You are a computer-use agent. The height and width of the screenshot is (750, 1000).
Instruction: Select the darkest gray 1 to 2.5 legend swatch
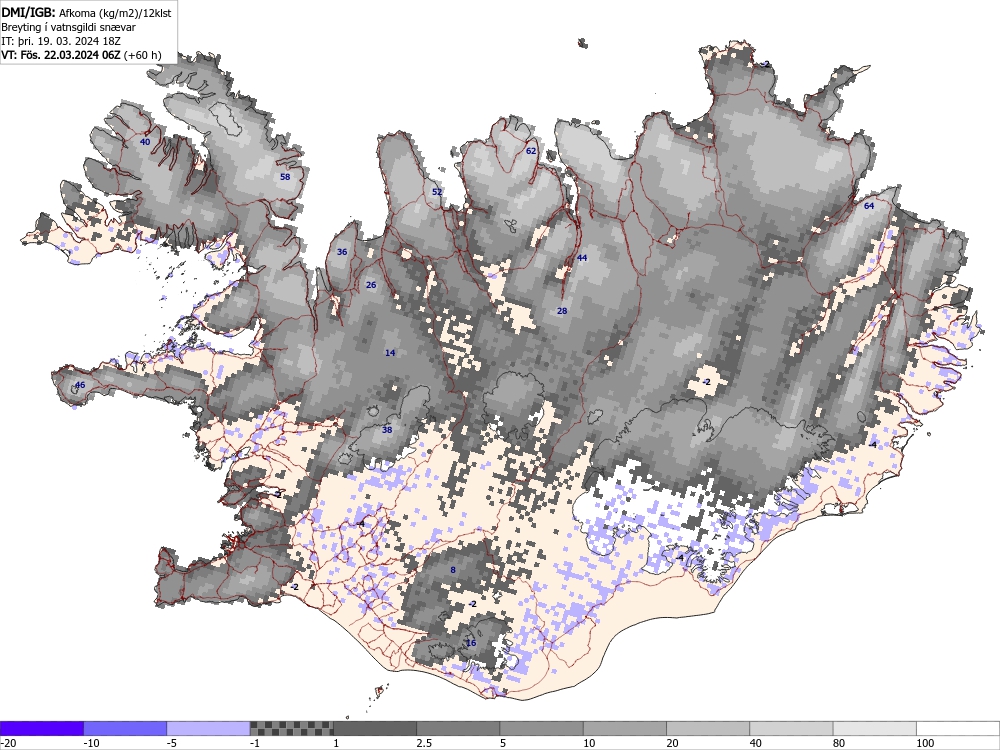click(x=375, y=728)
